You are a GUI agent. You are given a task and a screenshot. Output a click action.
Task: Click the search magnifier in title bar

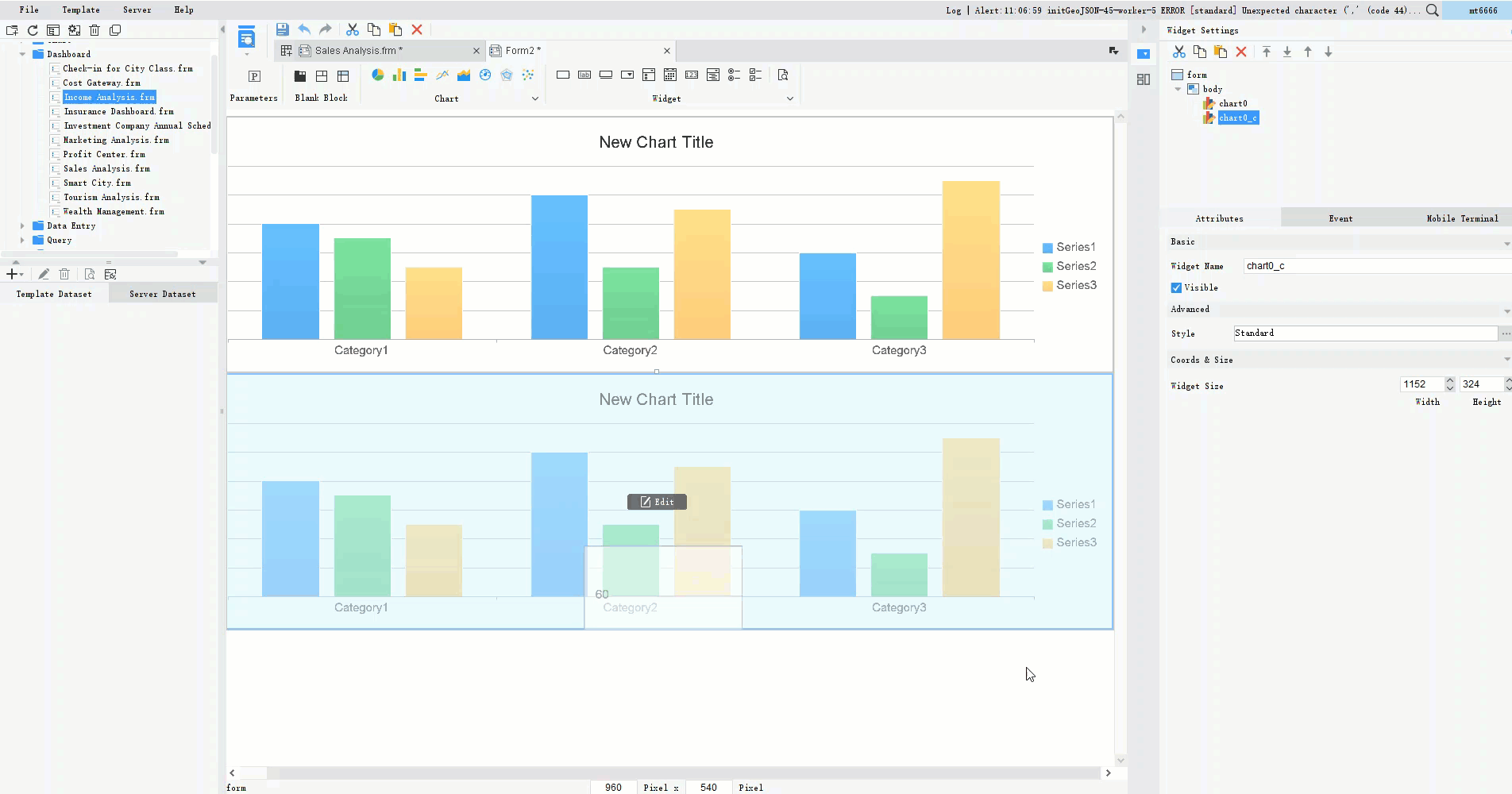(1432, 10)
